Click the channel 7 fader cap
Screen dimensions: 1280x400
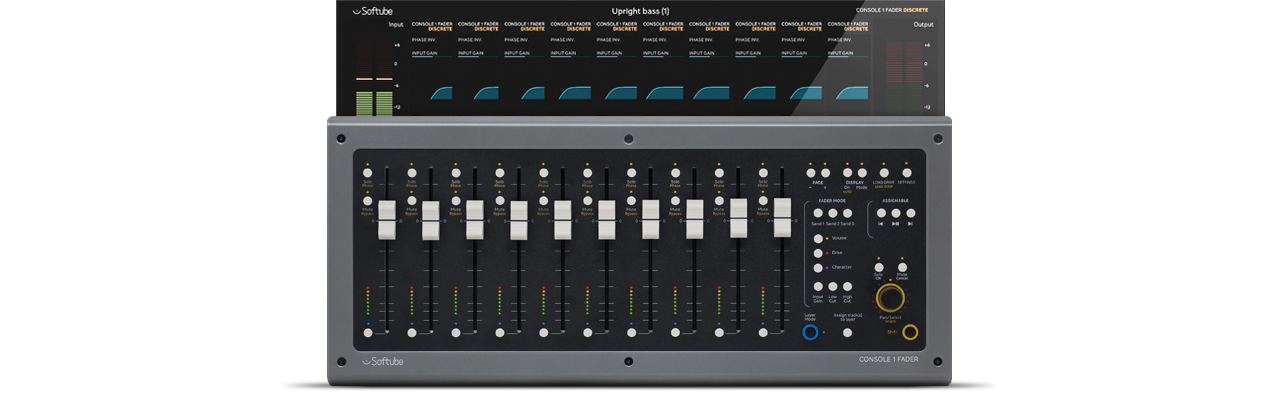(651, 219)
